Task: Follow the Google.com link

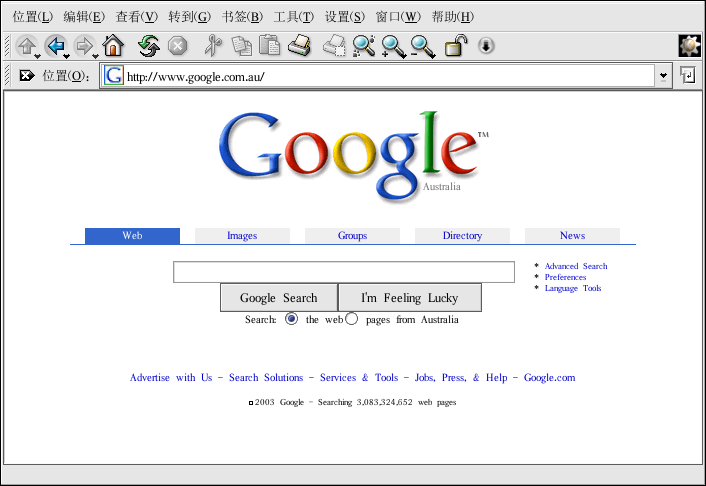Action: [x=549, y=377]
